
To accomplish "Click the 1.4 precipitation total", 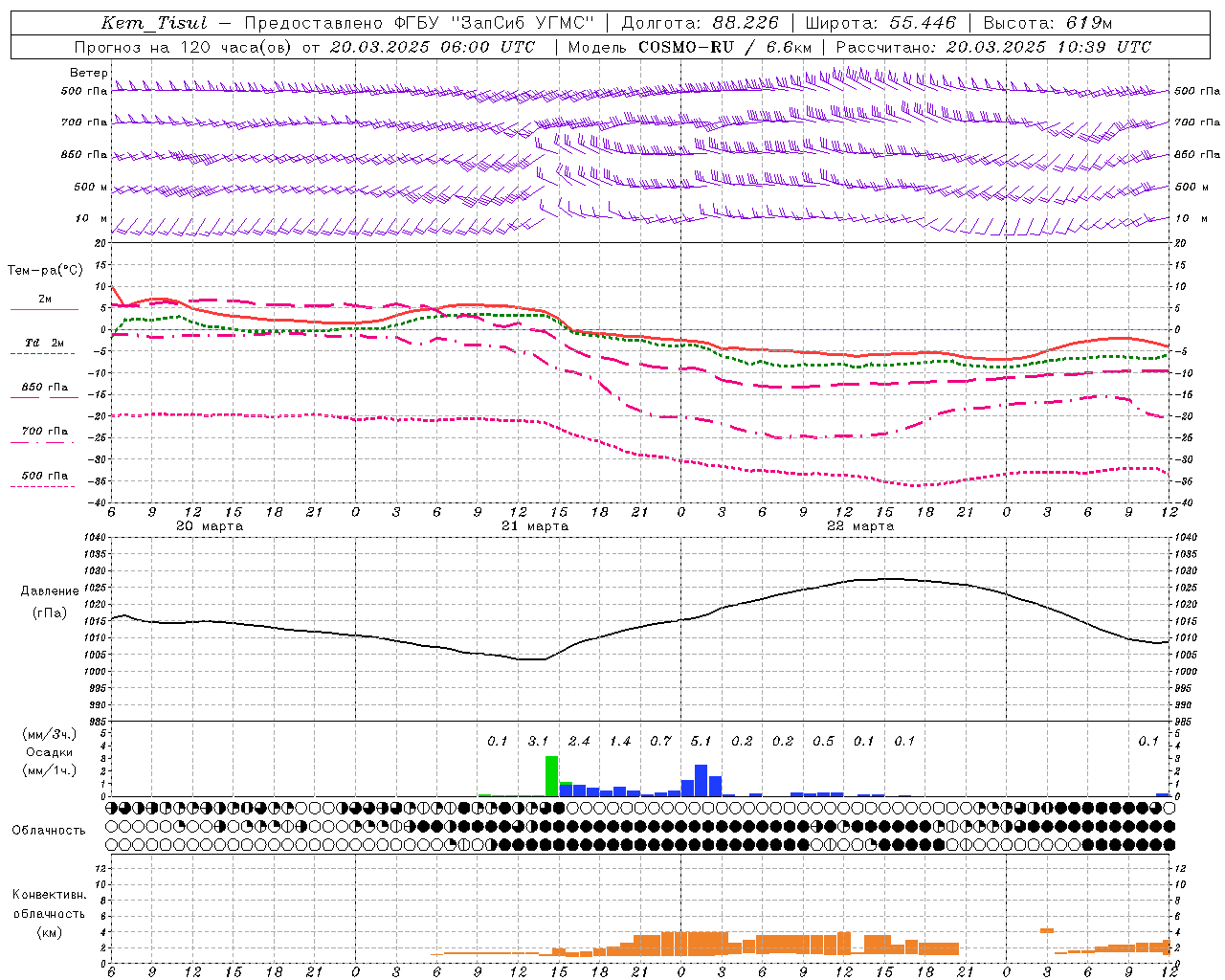I will 620,741.
